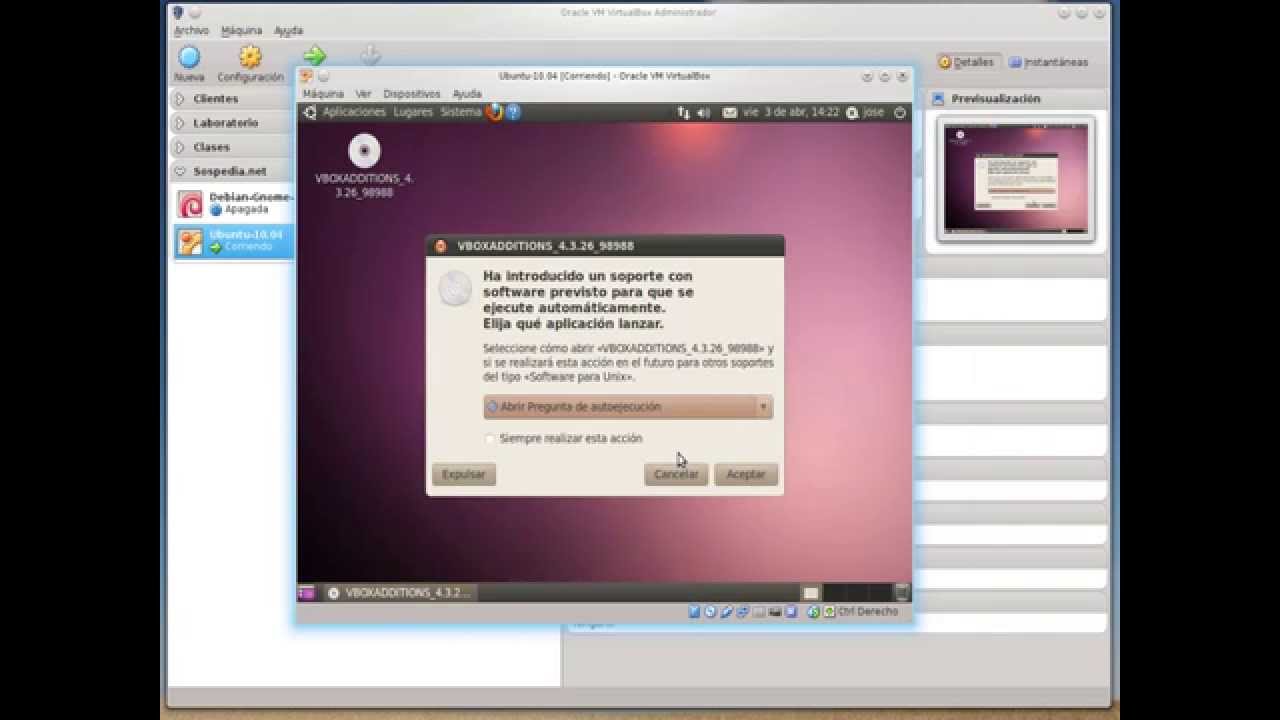
Task: Switch to Instantáneas view in Manager
Action: pyautogui.click(x=1048, y=62)
